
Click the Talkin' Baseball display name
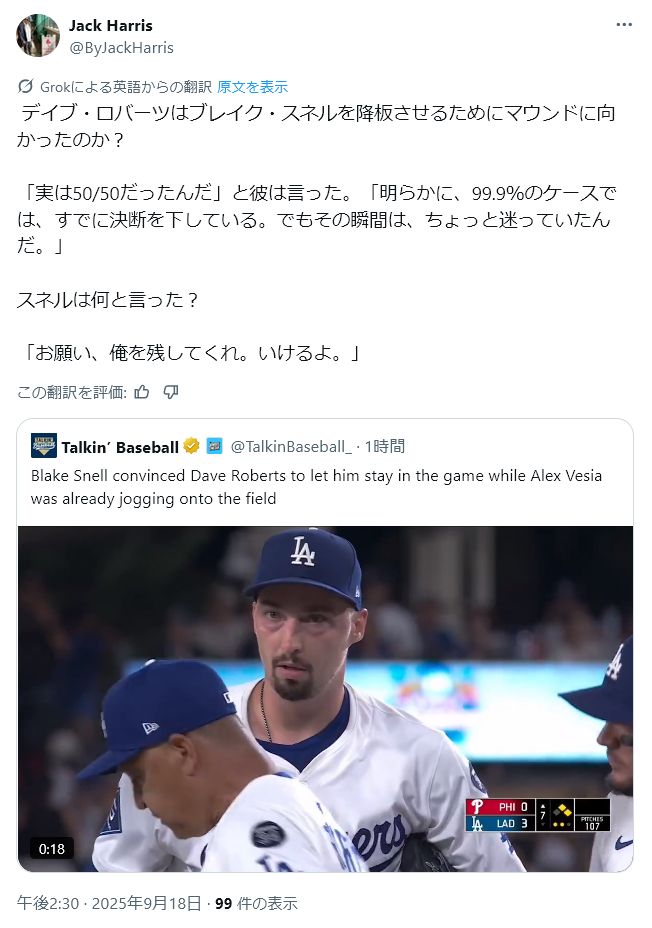pos(120,447)
